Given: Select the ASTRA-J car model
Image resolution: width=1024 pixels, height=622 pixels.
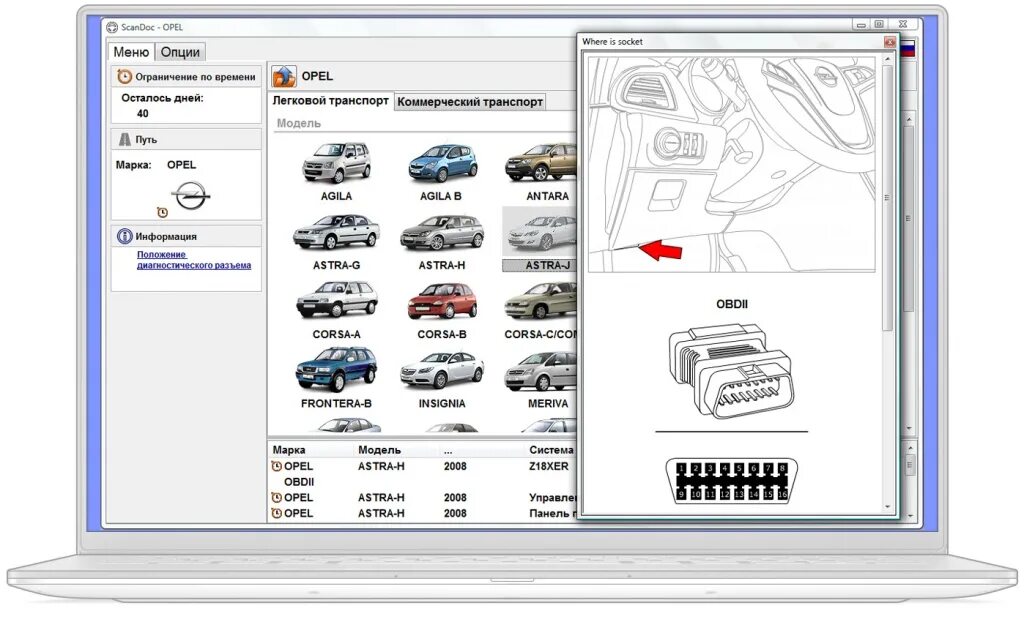Looking at the screenshot, I should point(541,239).
